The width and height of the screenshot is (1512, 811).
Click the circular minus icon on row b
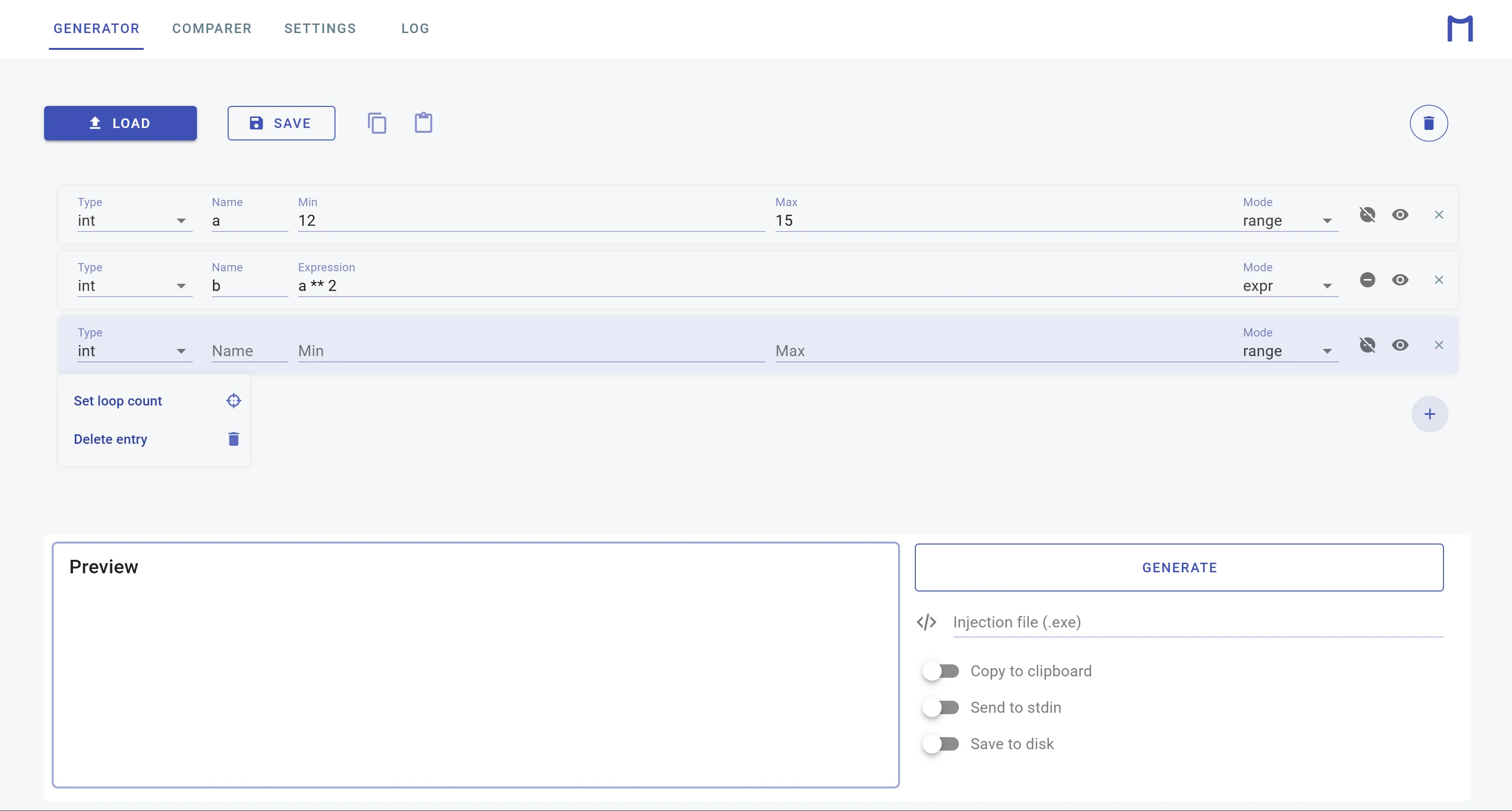point(1367,279)
